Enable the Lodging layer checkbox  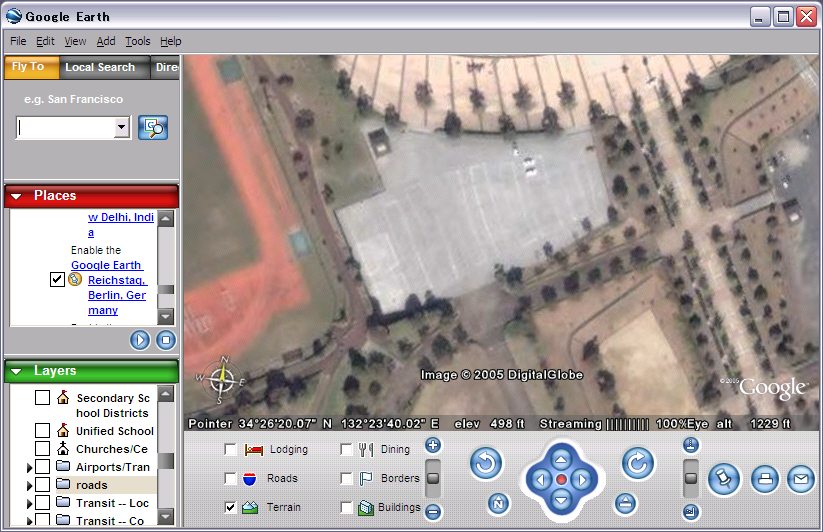(x=231, y=450)
